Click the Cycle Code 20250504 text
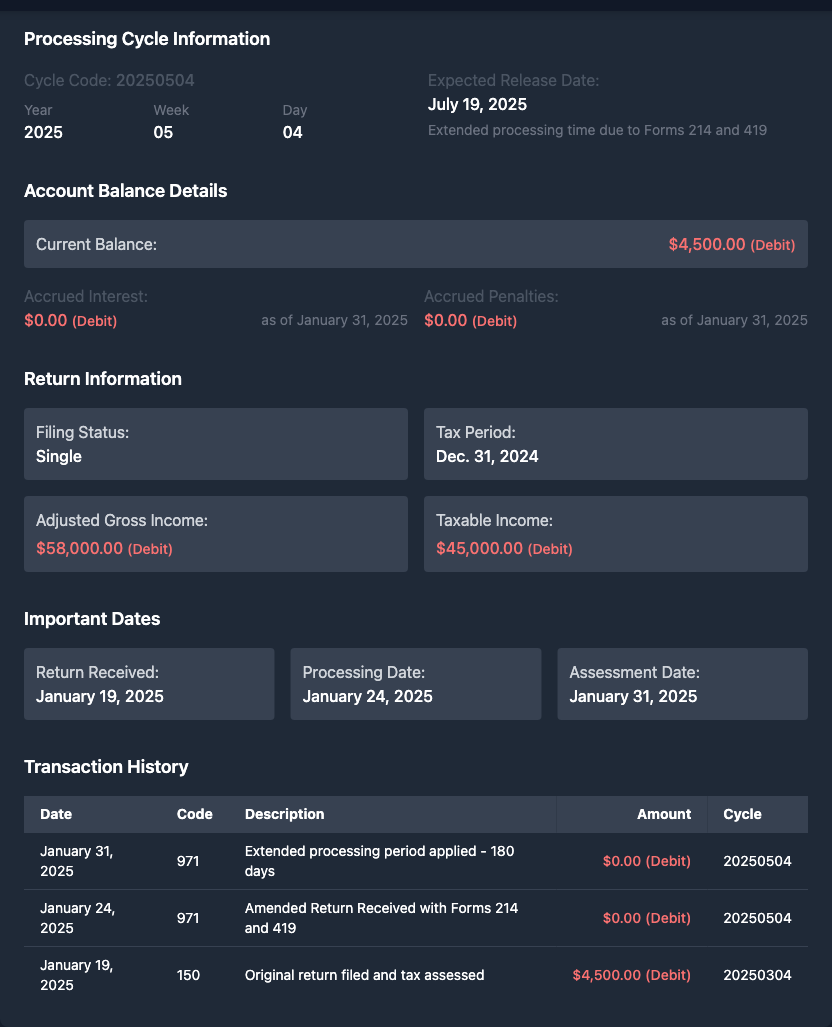 pyautogui.click(x=109, y=80)
